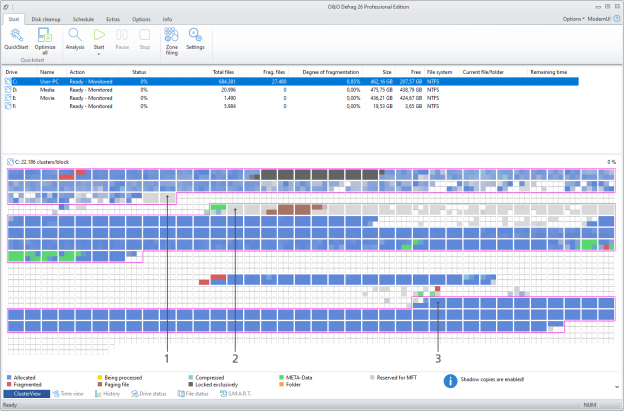624x411 pixels.
Task: Click the Being processed yellow swatch
Action: [100, 377]
